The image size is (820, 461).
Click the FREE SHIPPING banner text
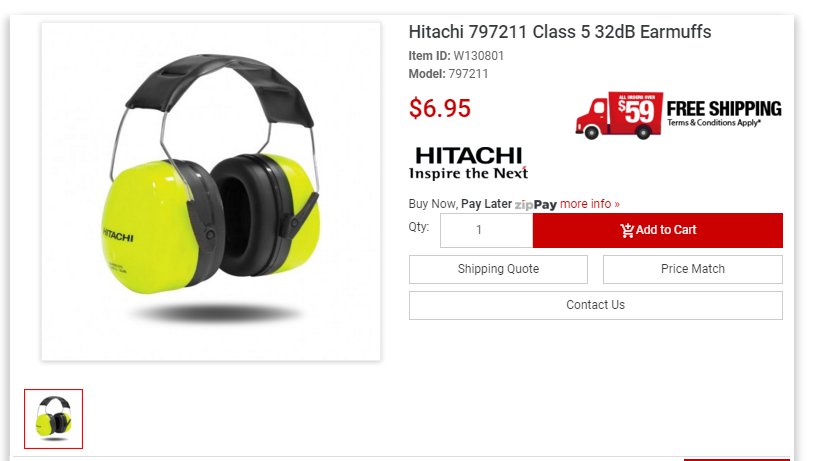pos(724,108)
